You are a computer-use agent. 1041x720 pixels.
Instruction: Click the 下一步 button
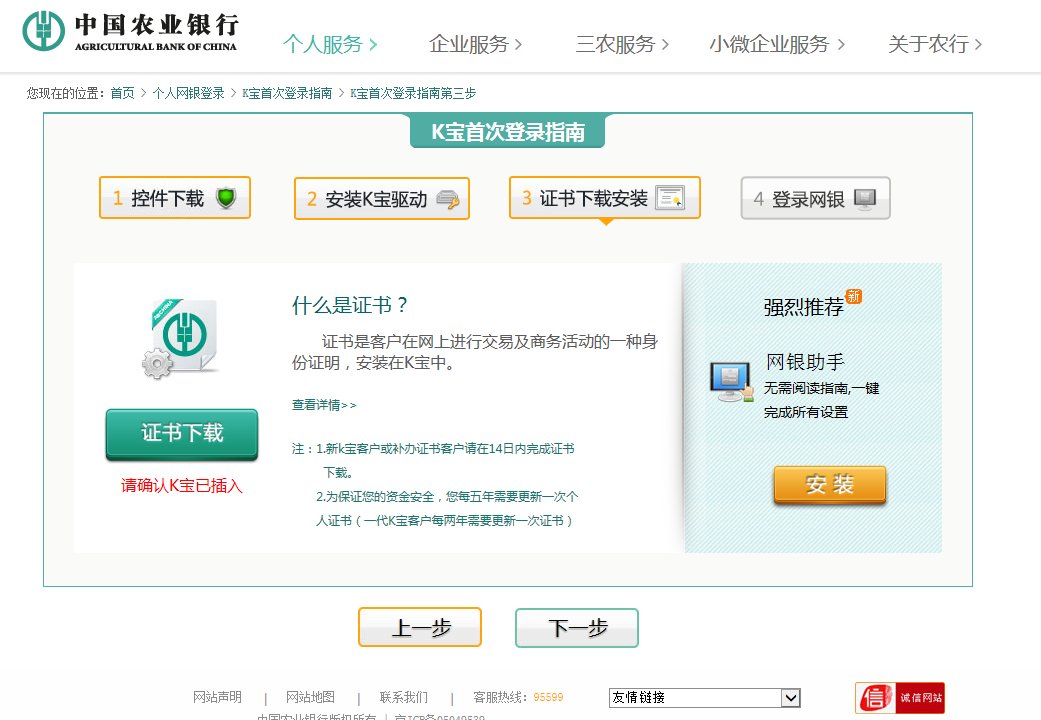[x=576, y=627]
